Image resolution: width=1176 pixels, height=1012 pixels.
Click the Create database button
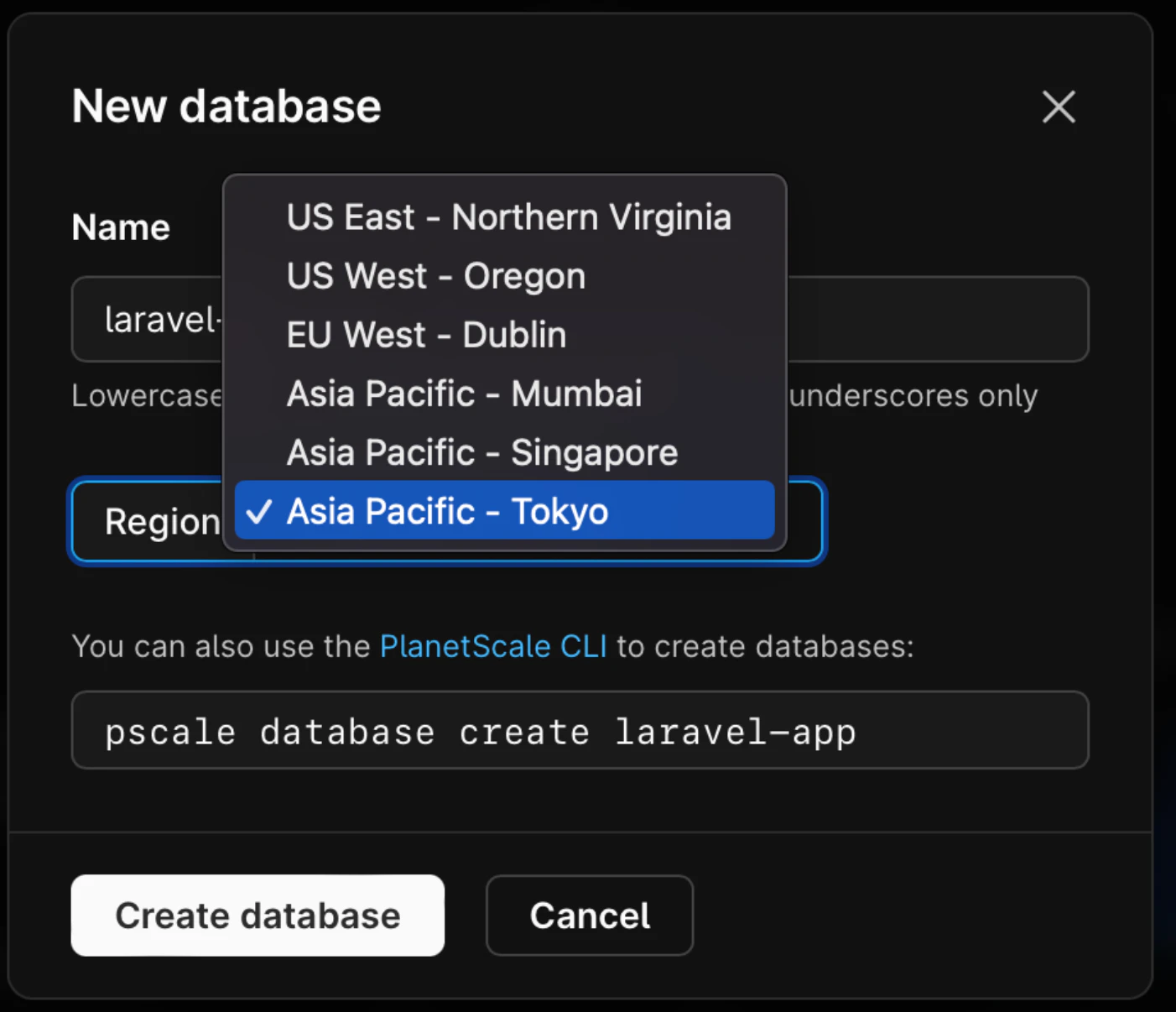(x=258, y=915)
